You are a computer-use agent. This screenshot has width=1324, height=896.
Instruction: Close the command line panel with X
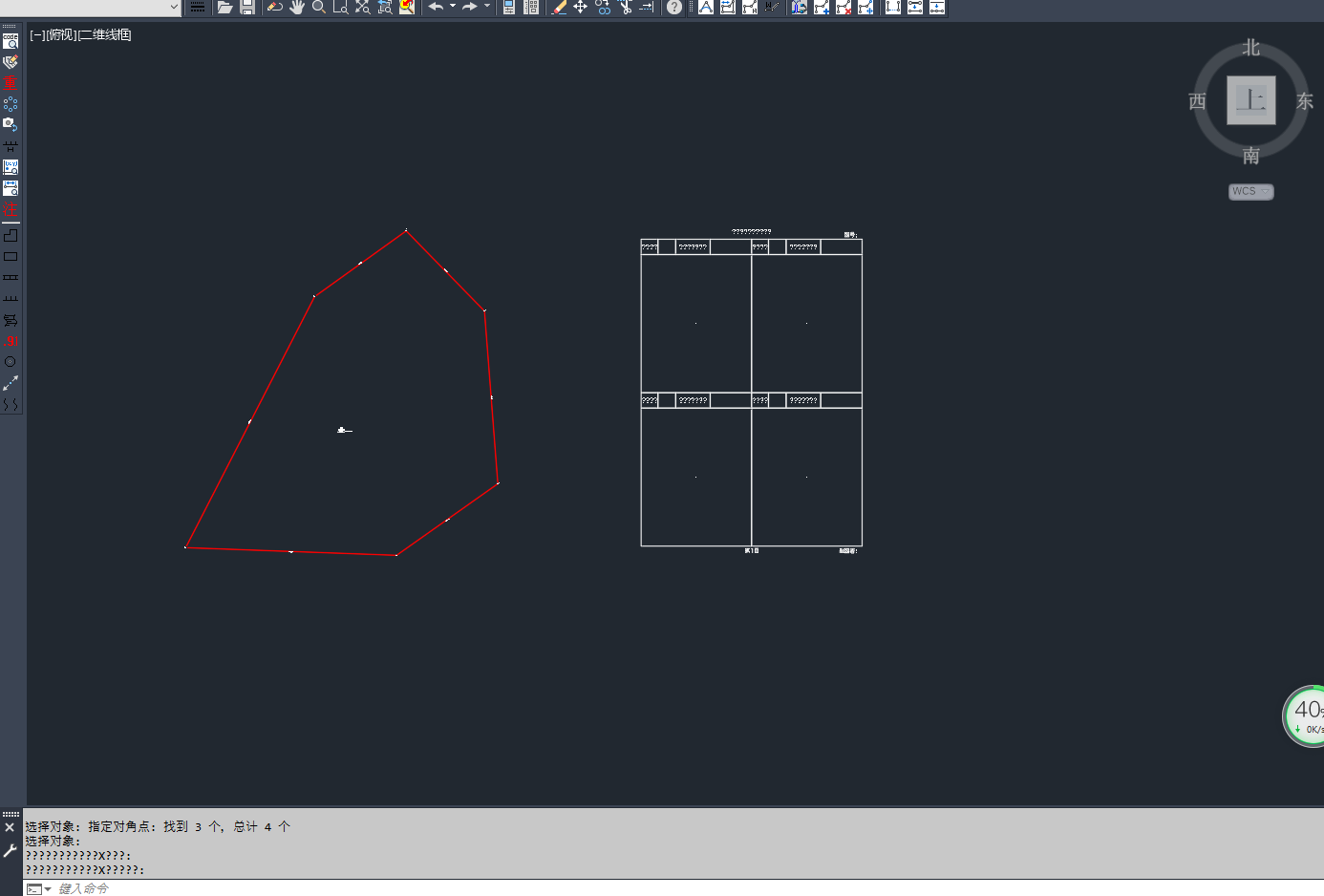point(10,827)
